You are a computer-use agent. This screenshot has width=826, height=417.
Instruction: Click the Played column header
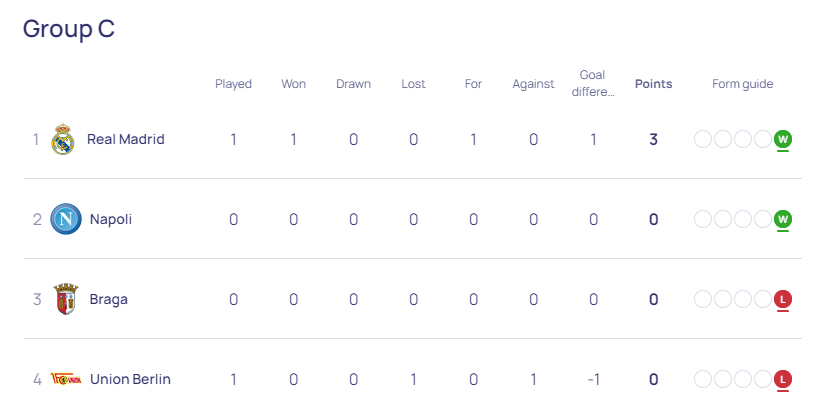coord(233,84)
